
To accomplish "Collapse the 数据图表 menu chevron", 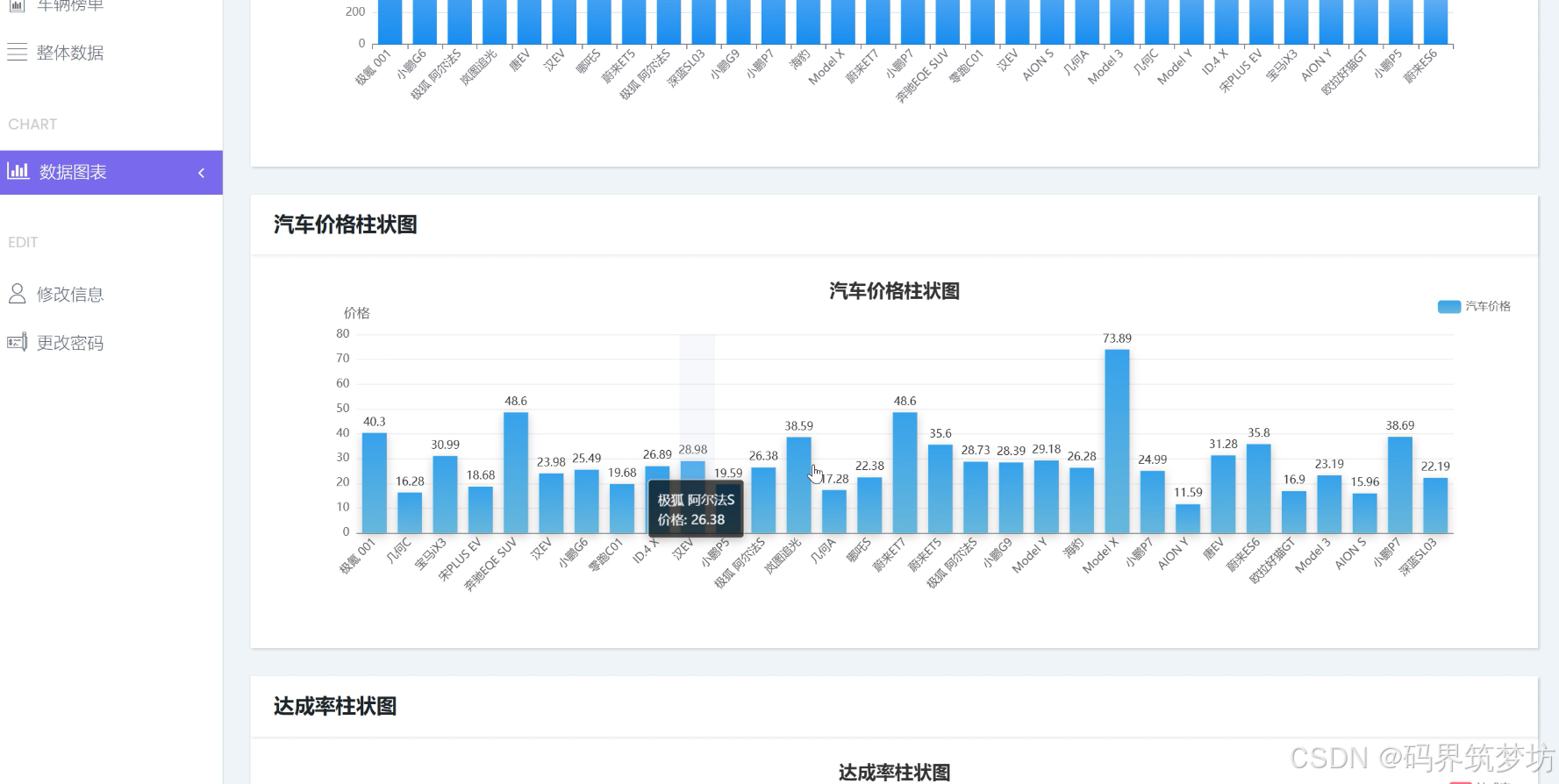I will tap(202, 173).
